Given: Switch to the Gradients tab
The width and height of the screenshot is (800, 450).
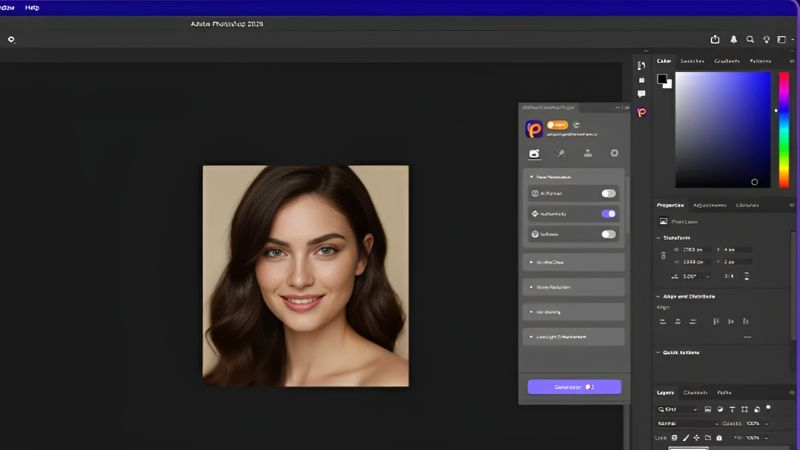Looking at the screenshot, I should (727, 61).
